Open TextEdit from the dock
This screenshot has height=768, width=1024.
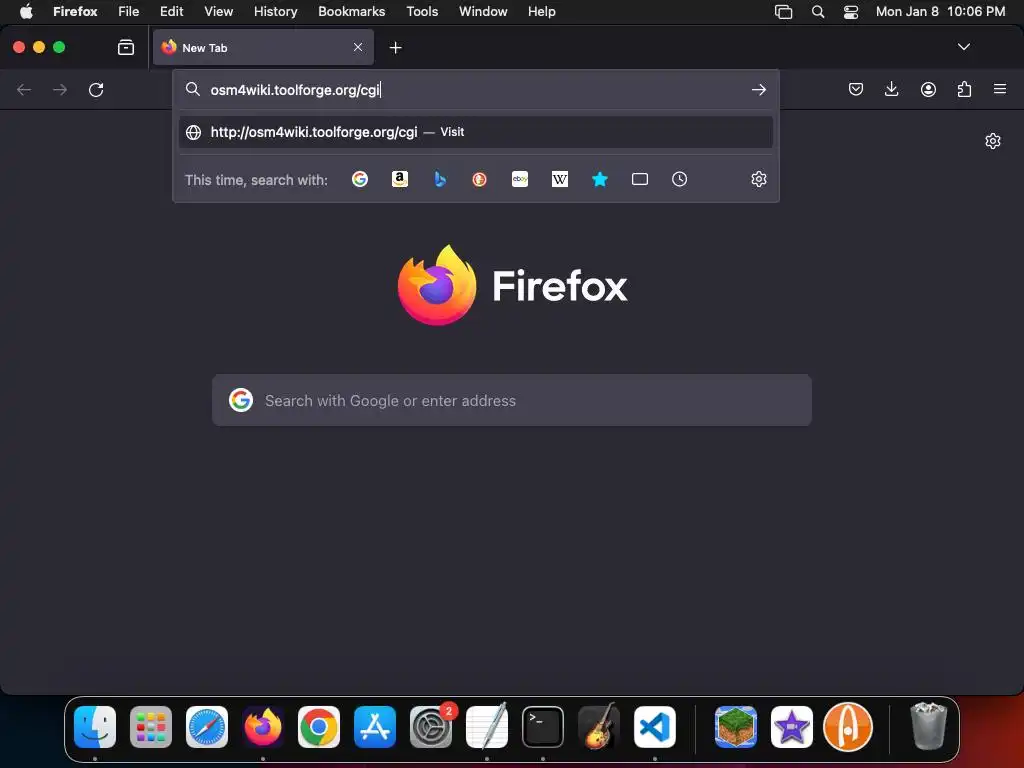tap(487, 727)
